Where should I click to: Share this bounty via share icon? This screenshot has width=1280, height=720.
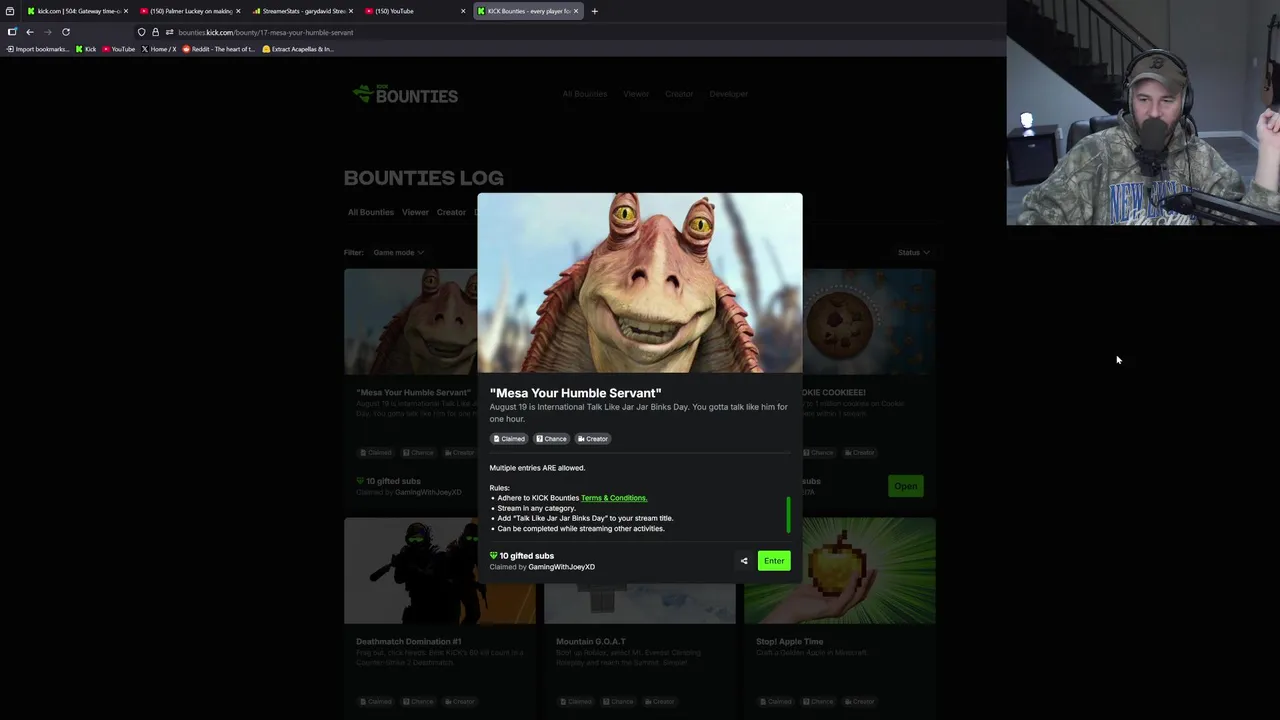[x=744, y=561]
